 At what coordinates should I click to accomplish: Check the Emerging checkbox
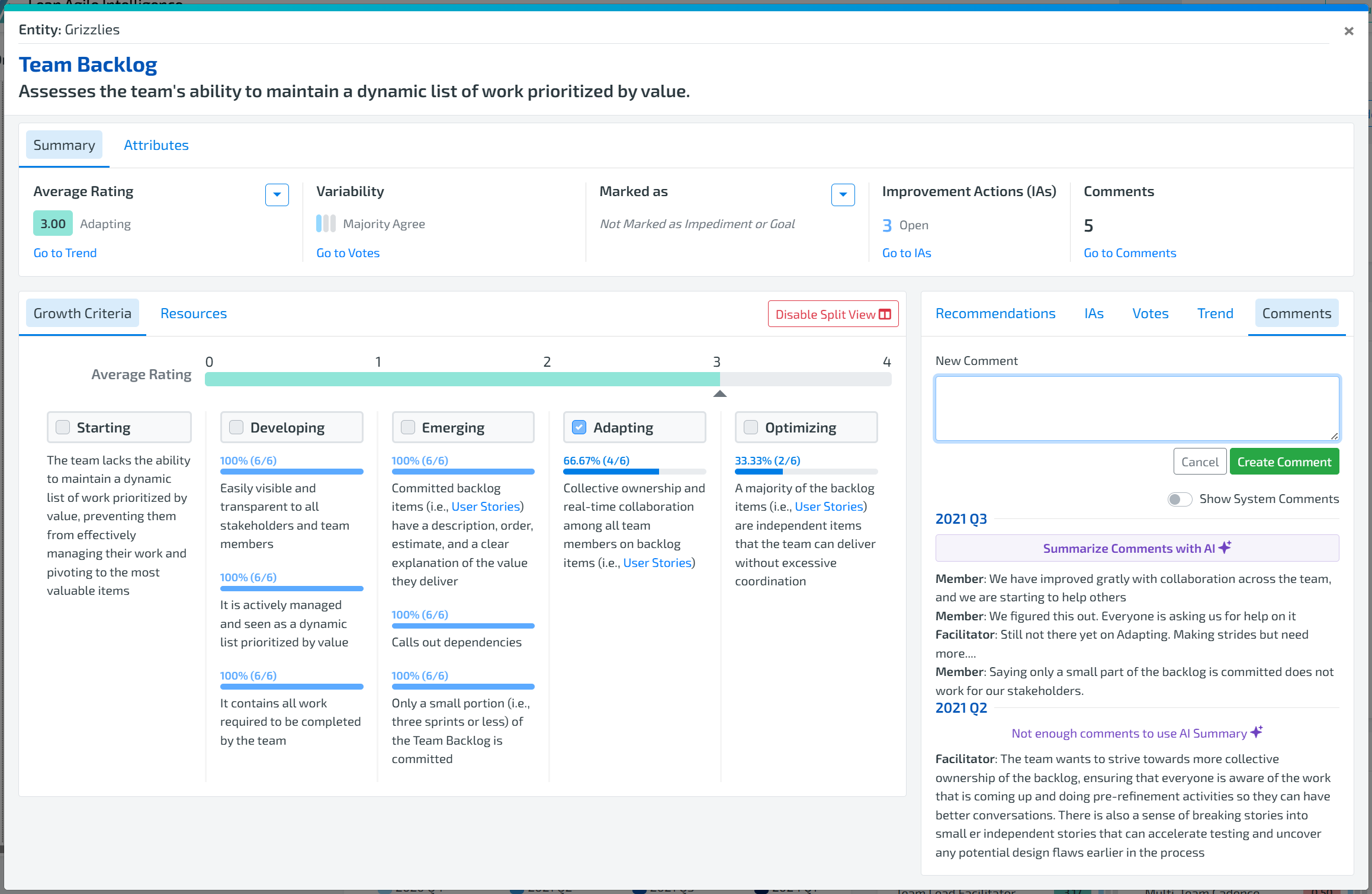click(408, 427)
